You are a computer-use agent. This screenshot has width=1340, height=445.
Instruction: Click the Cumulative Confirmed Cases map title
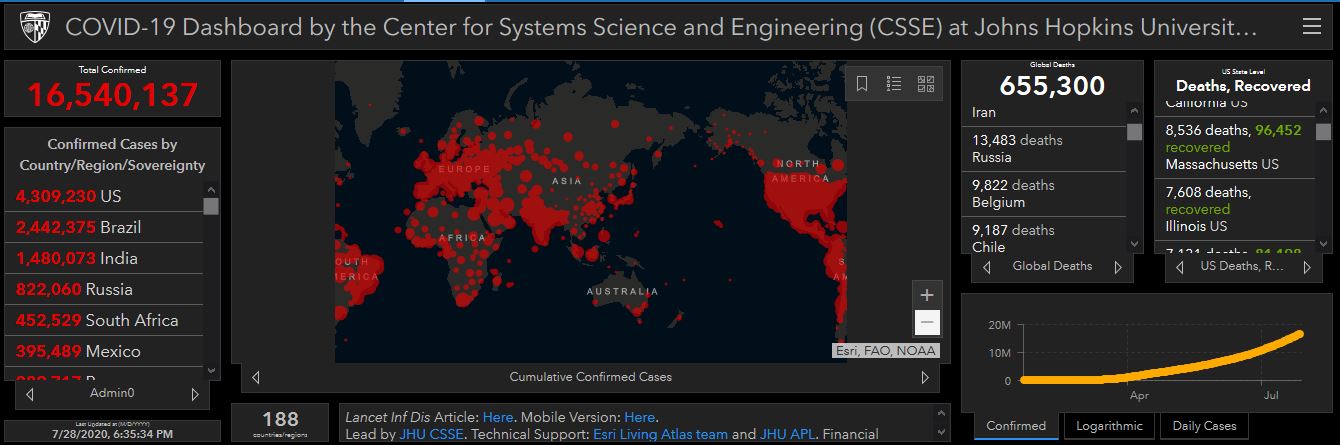591,377
